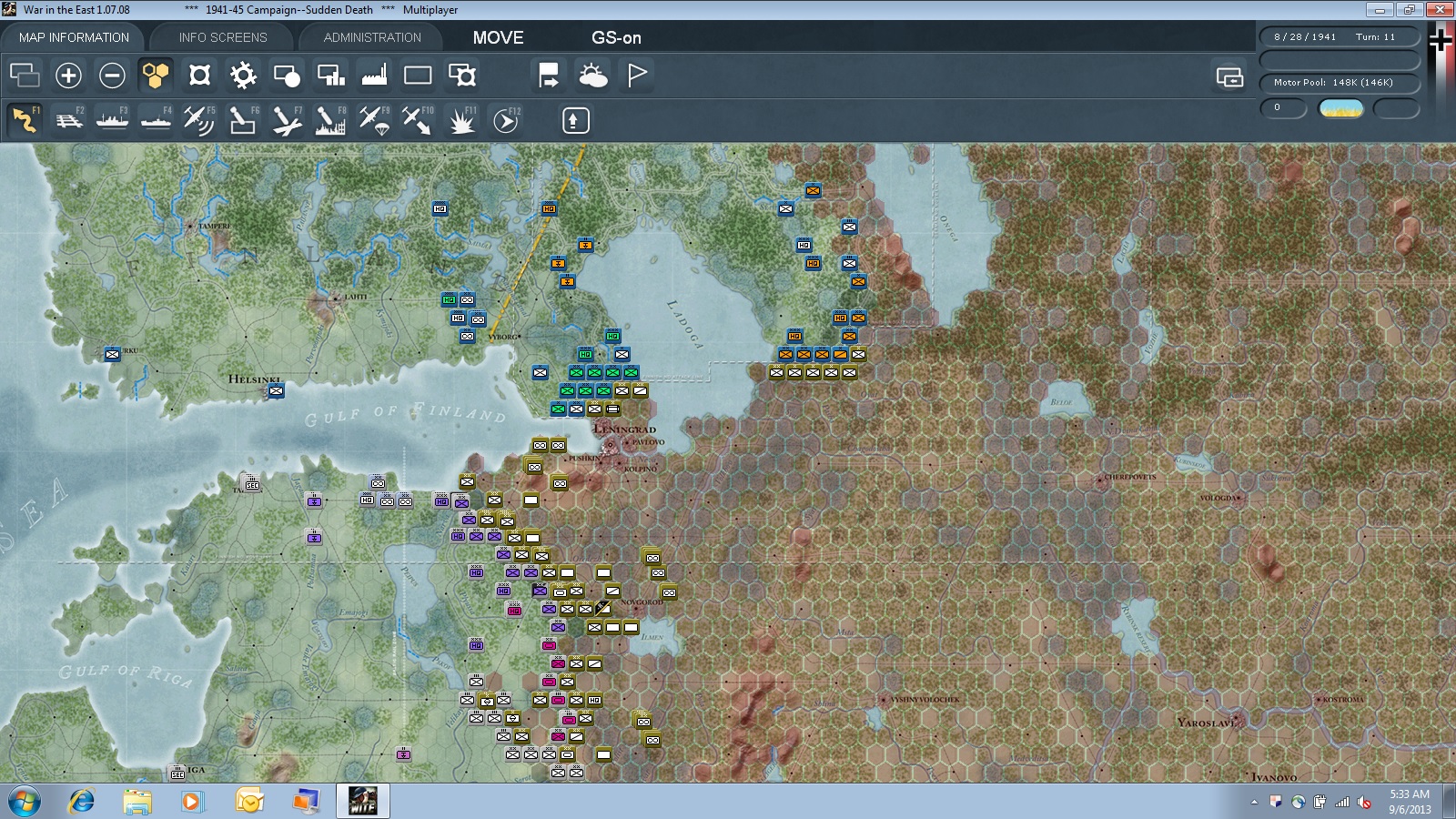Open the INFO SCREENS tab
This screenshot has height=819, width=1456.
coord(223,37)
